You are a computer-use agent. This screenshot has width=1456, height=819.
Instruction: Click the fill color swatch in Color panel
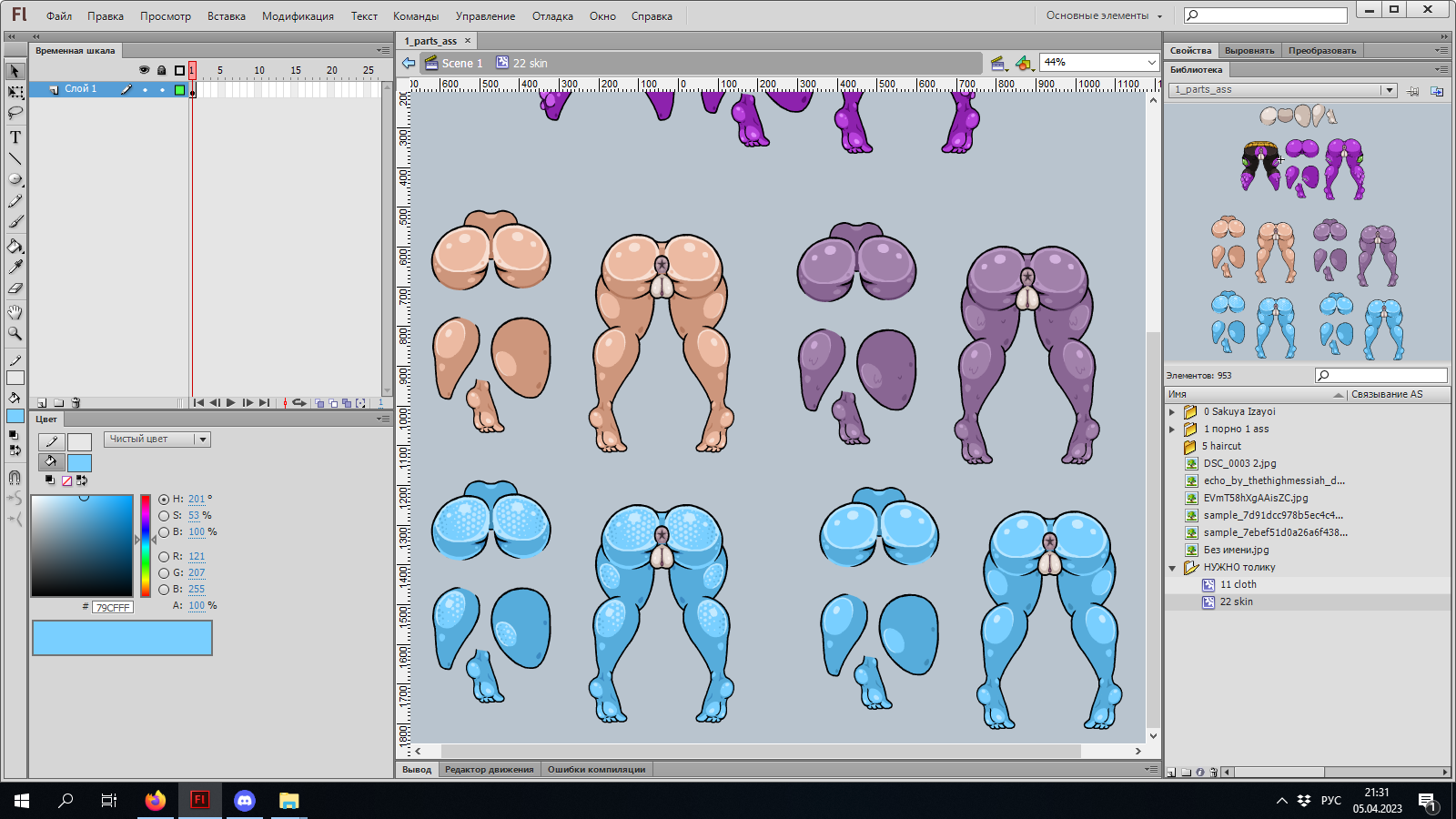[x=79, y=462]
